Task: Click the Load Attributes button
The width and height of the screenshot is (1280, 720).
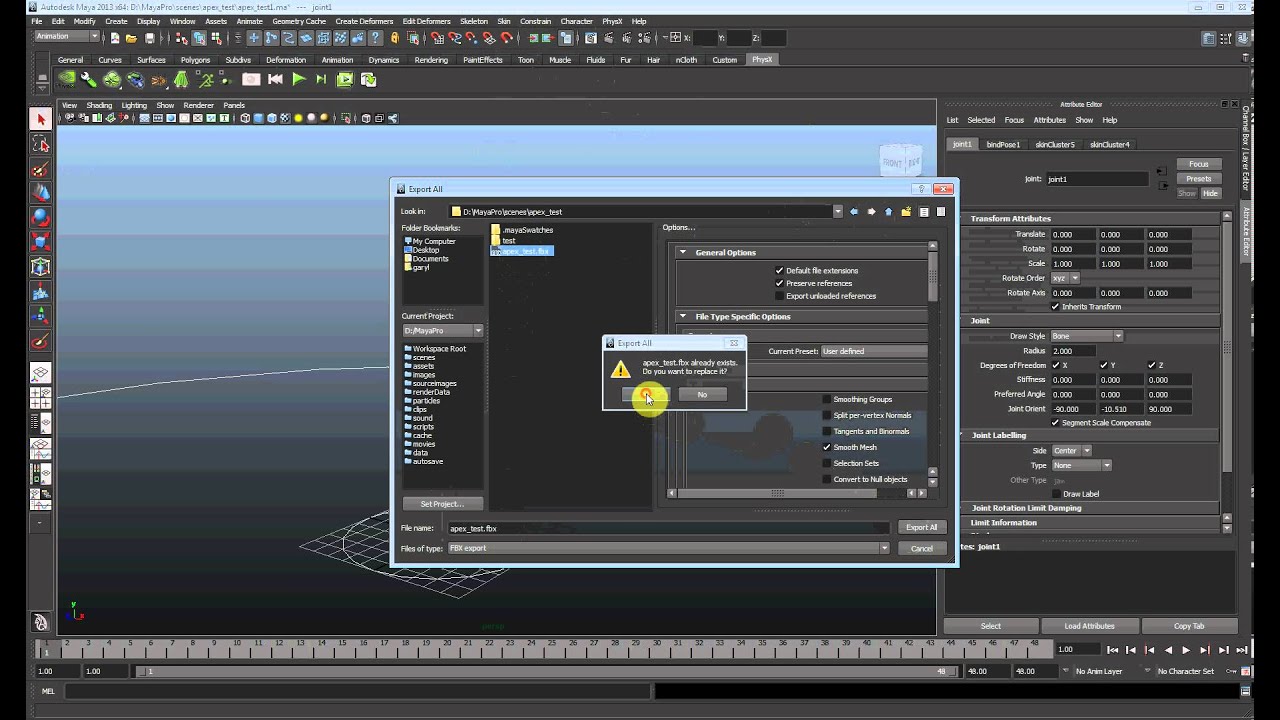Action: 1089,626
